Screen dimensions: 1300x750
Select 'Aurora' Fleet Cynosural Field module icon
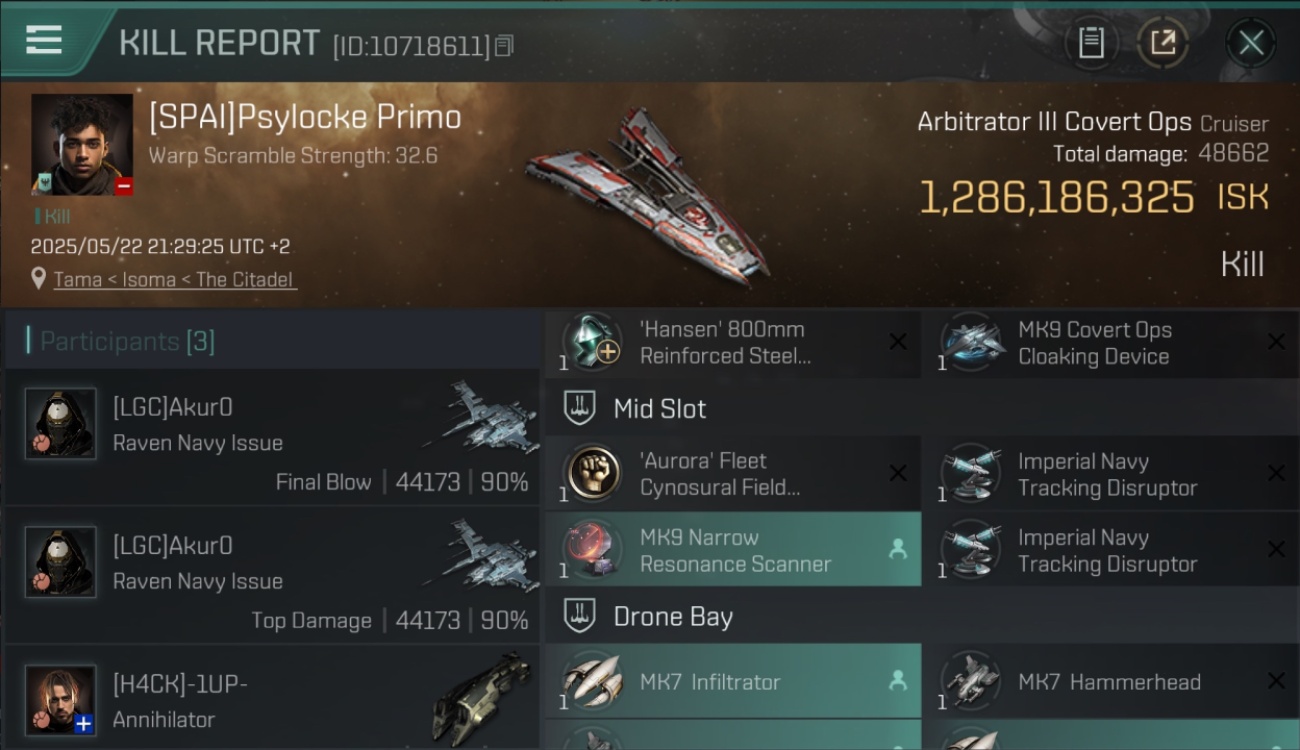[x=594, y=474]
